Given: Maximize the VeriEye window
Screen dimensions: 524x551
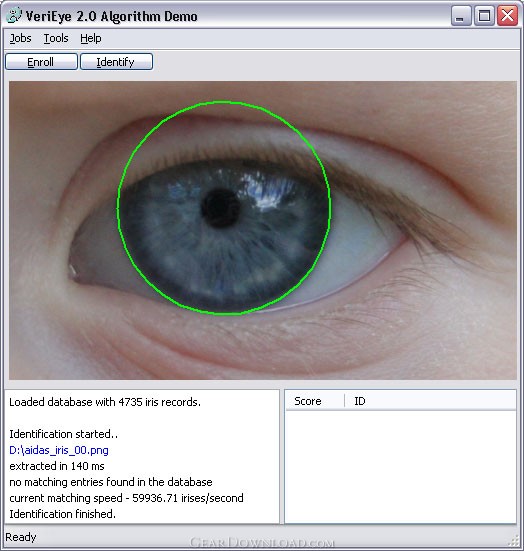Looking at the screenshot, I should 484,15.
